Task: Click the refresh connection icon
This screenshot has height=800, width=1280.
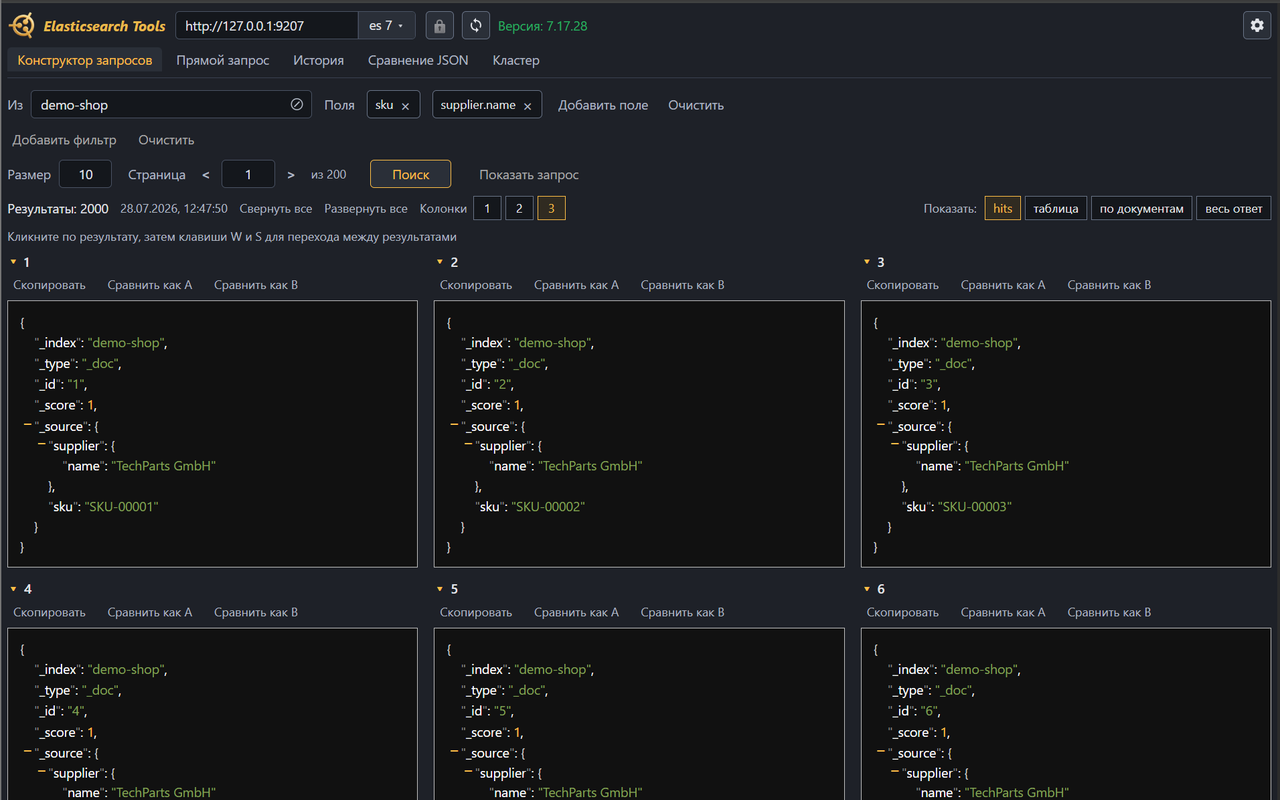Action: tap(476, 26)
